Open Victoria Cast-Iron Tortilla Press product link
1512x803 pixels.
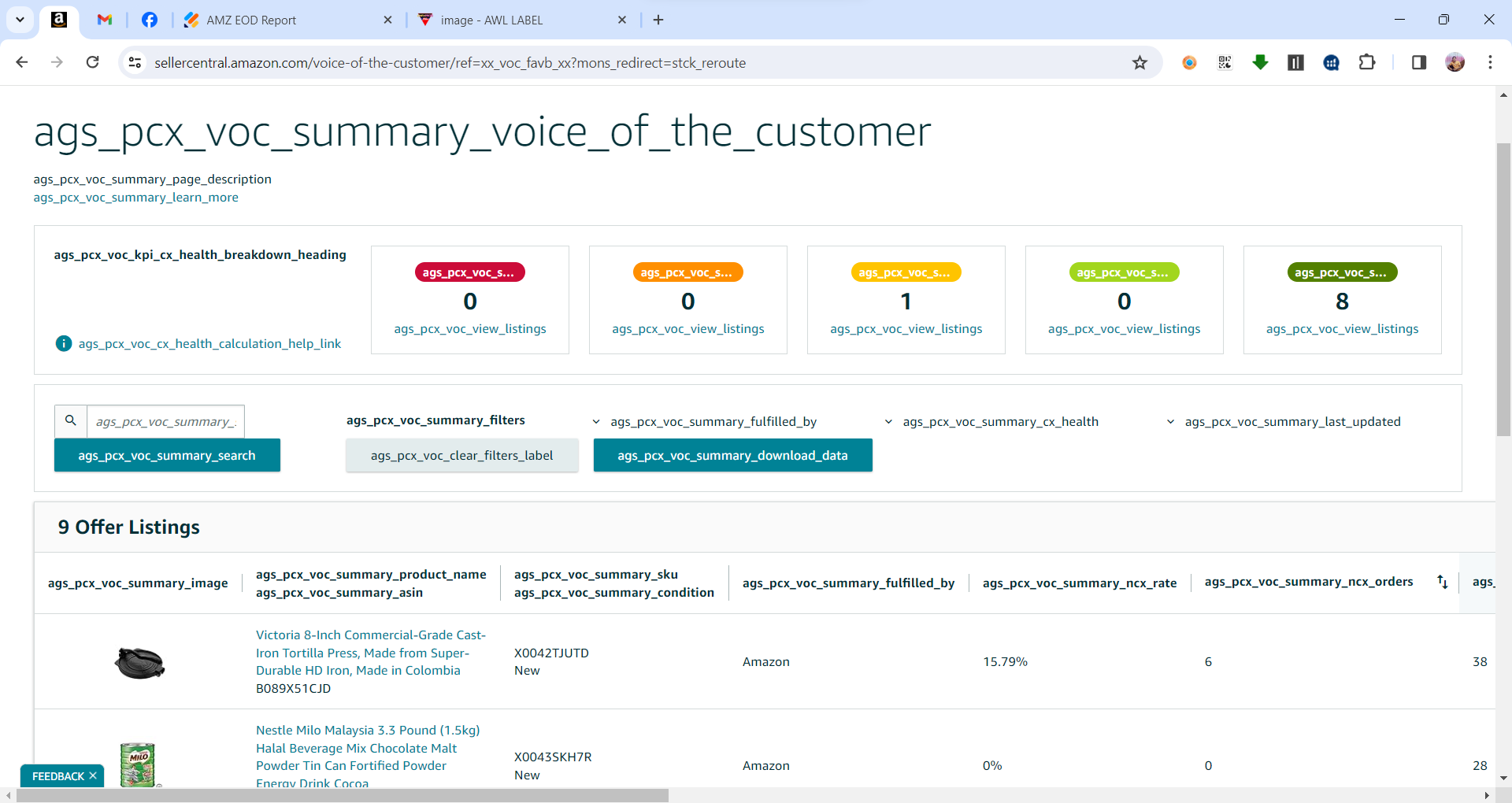(x=371, y=653)
